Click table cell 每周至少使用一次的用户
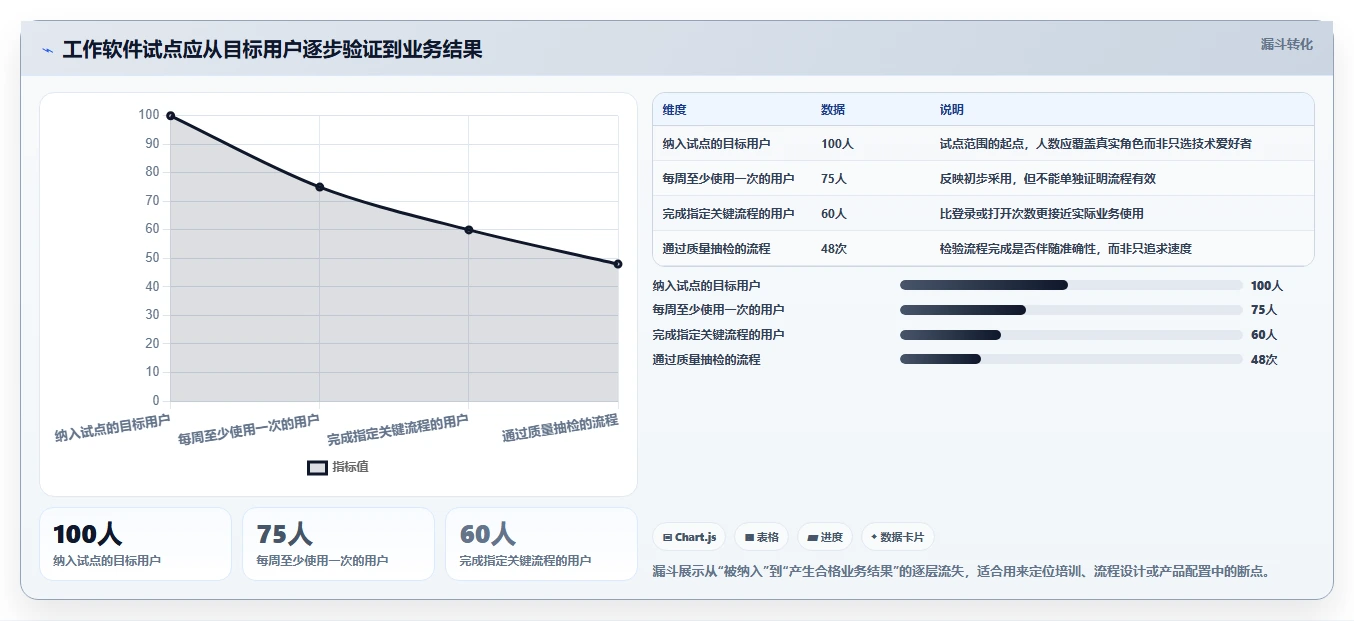Screen dimensions: 1354x621 (x=728, y=179)
